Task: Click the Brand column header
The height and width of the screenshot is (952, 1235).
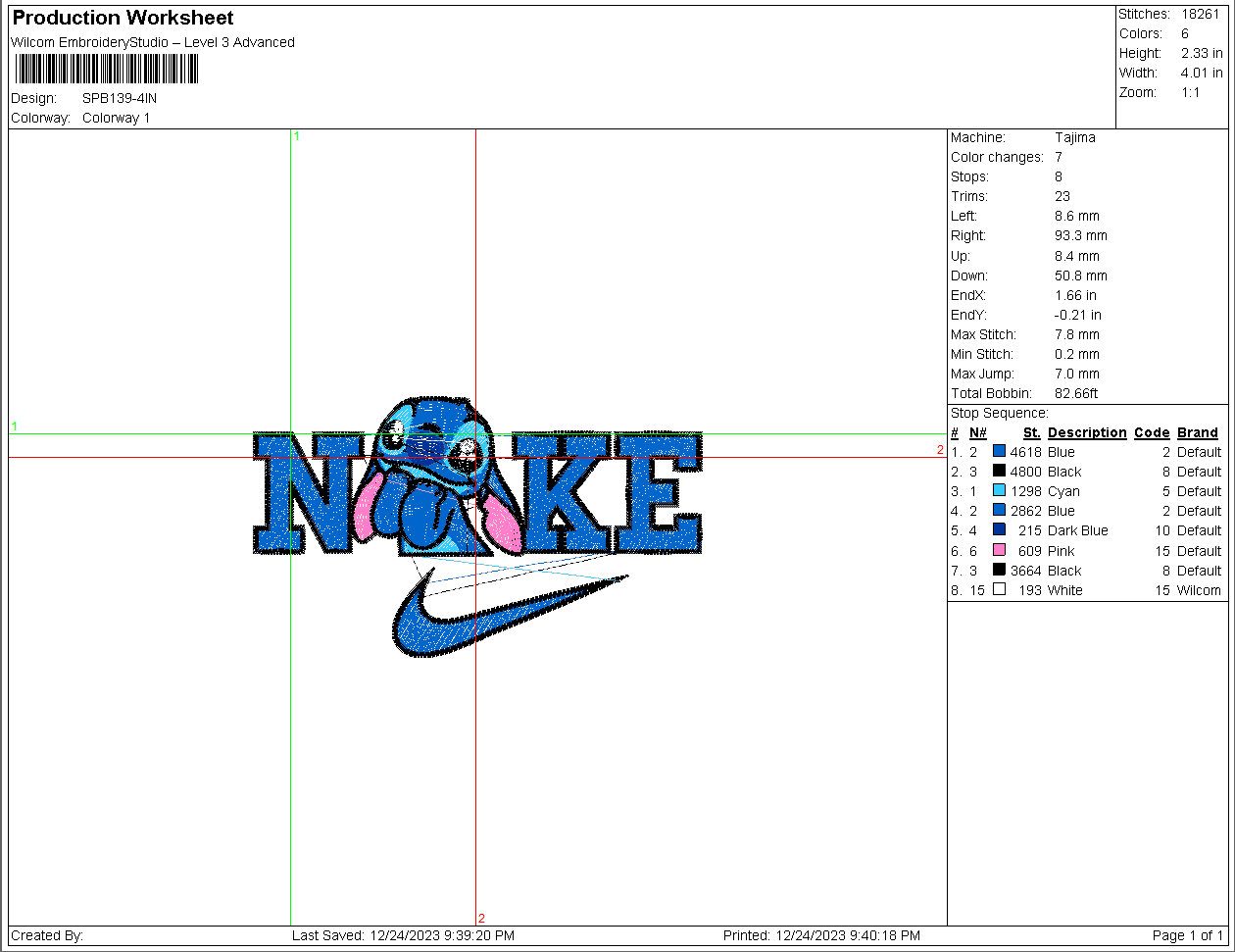Action: click(1198, 432)
